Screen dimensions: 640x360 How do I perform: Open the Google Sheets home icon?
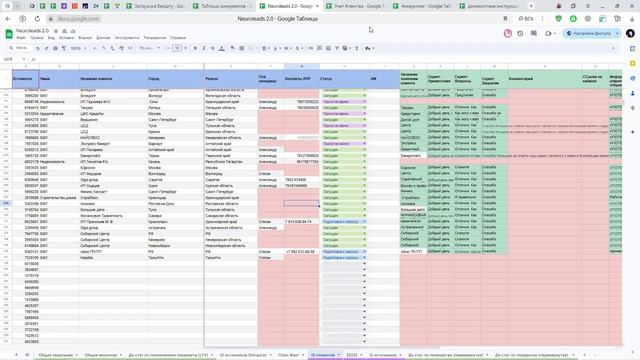coord(9,34)
